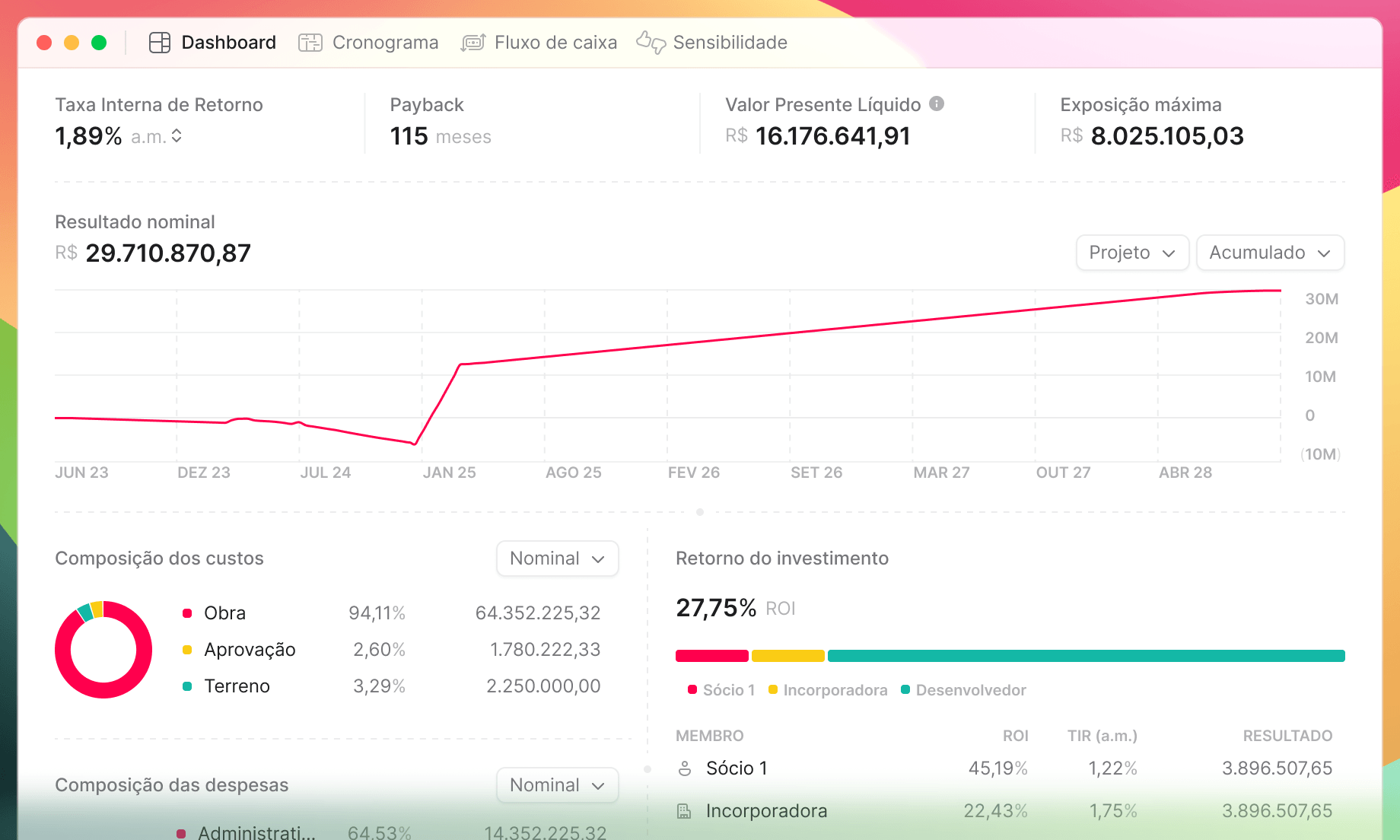This screenshot has height=840, width=1400.
Task: Click the Payback value 115 meses
Action: [x=441, y=136]
